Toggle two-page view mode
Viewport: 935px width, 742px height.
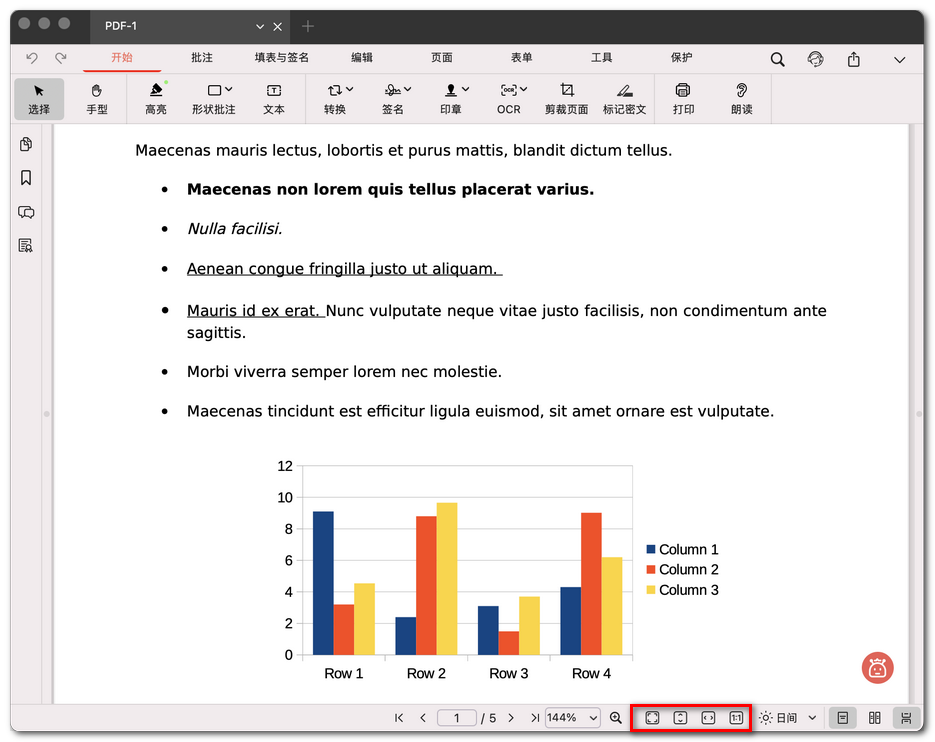(x=875, y=718)
